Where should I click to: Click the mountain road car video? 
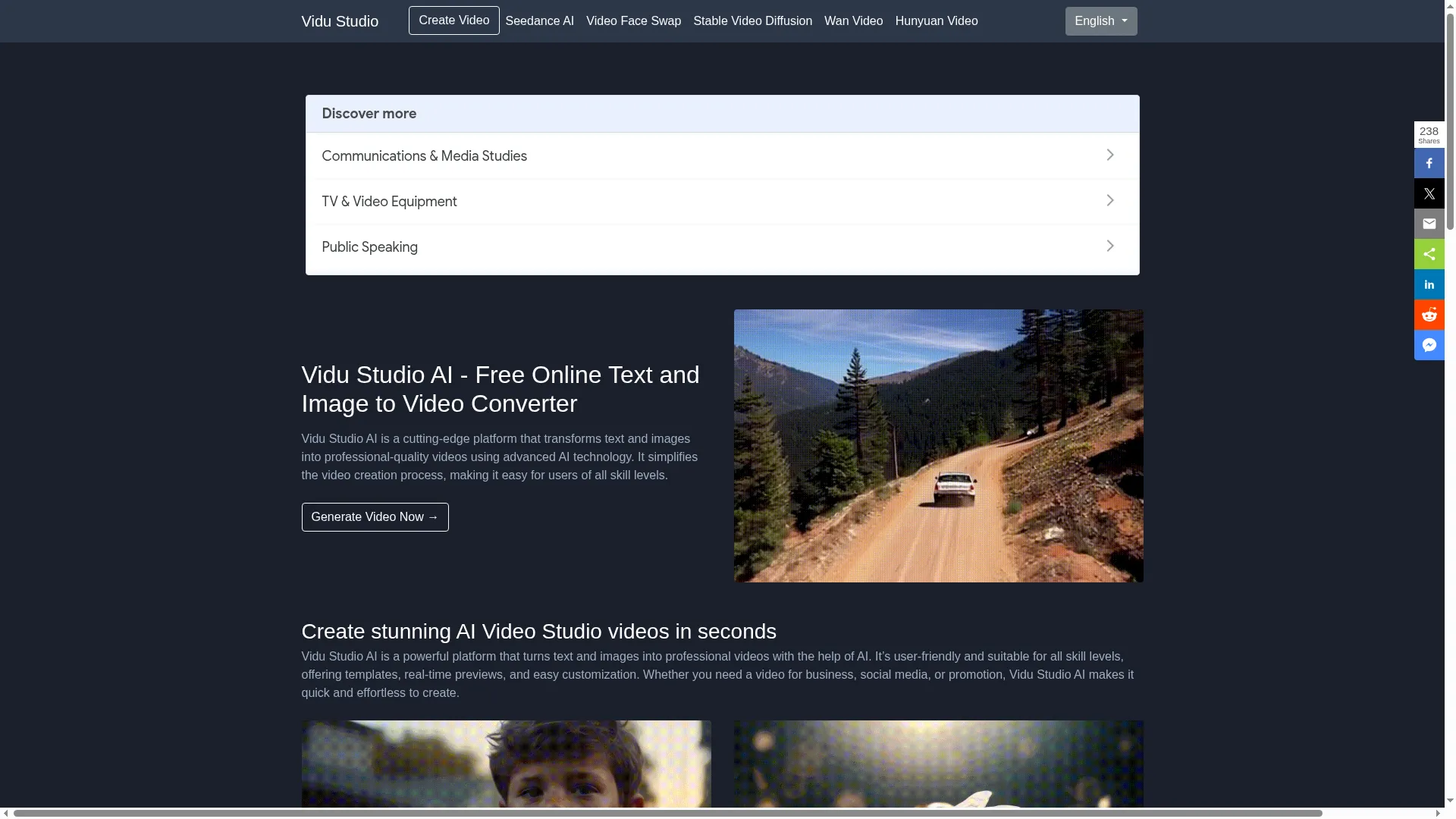point(938,446)
